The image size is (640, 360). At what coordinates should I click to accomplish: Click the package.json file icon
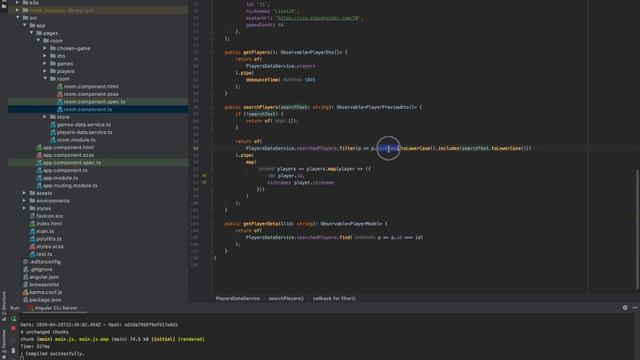25,300
